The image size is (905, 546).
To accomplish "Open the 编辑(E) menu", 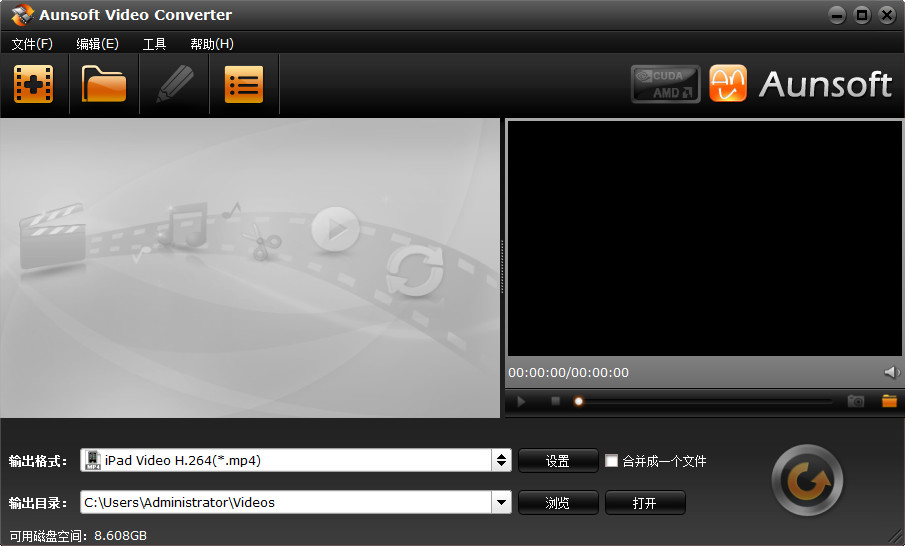I will point(98,44).
